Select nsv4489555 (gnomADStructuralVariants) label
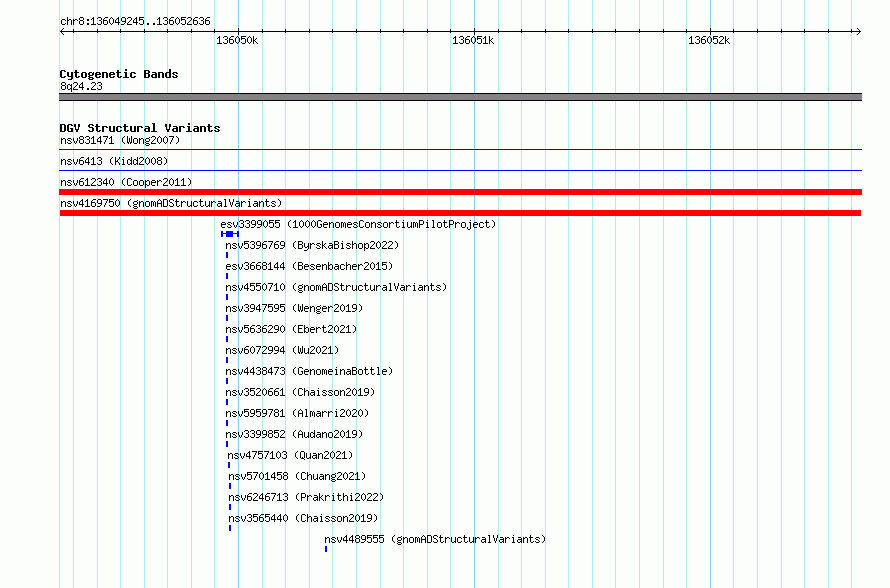890x588 pixels. 435,539
